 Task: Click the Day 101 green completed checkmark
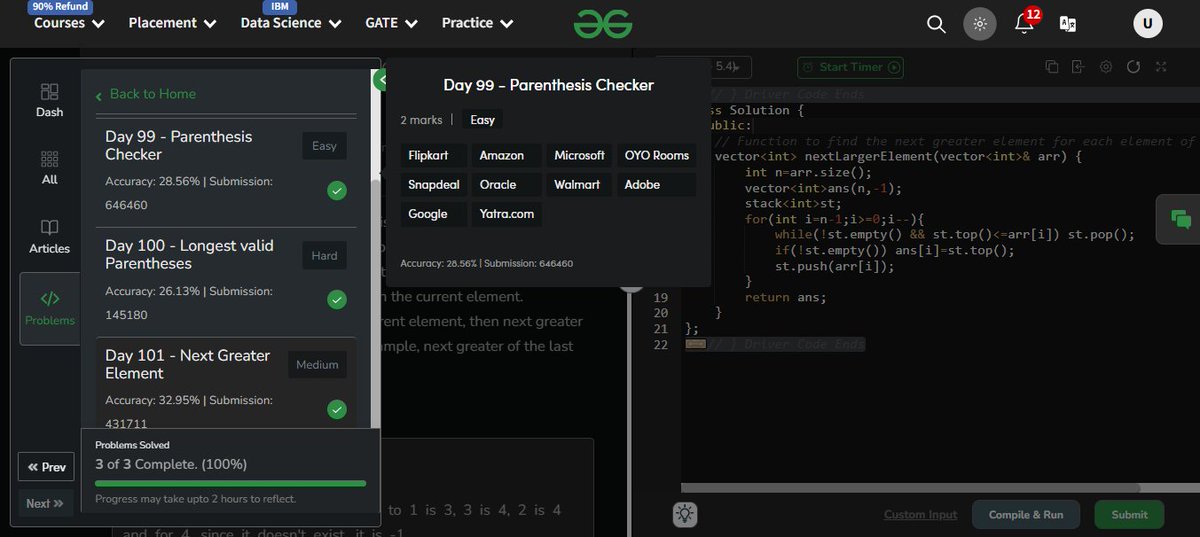click(x=337, y=409)
